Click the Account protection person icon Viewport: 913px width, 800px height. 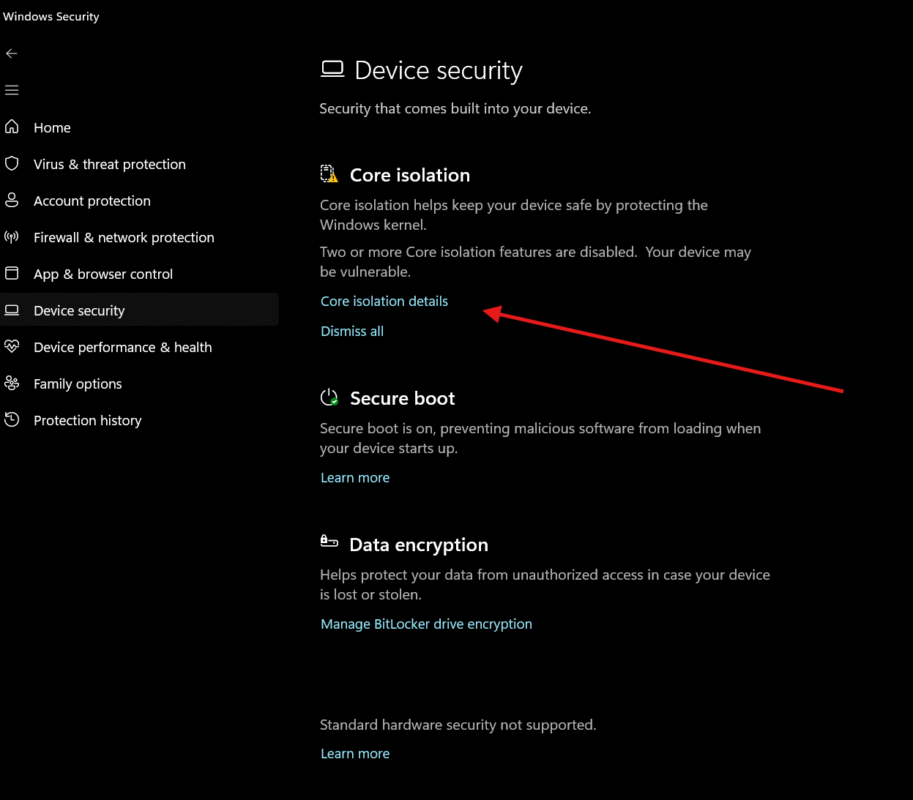tap(12, 200)
